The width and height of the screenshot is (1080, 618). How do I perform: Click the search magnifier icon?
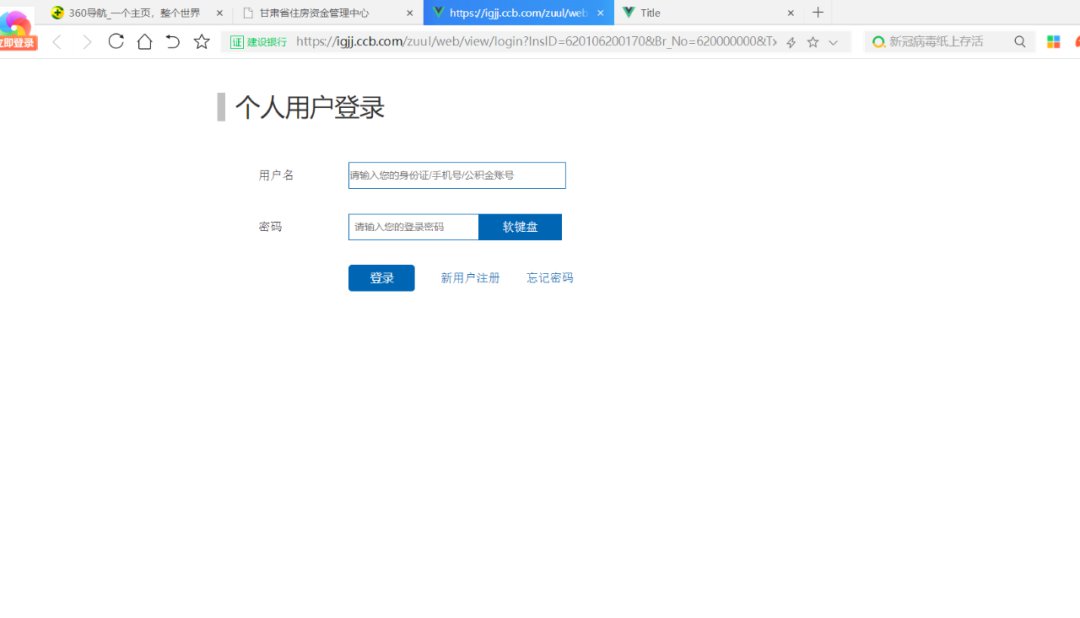[1020, 42]
